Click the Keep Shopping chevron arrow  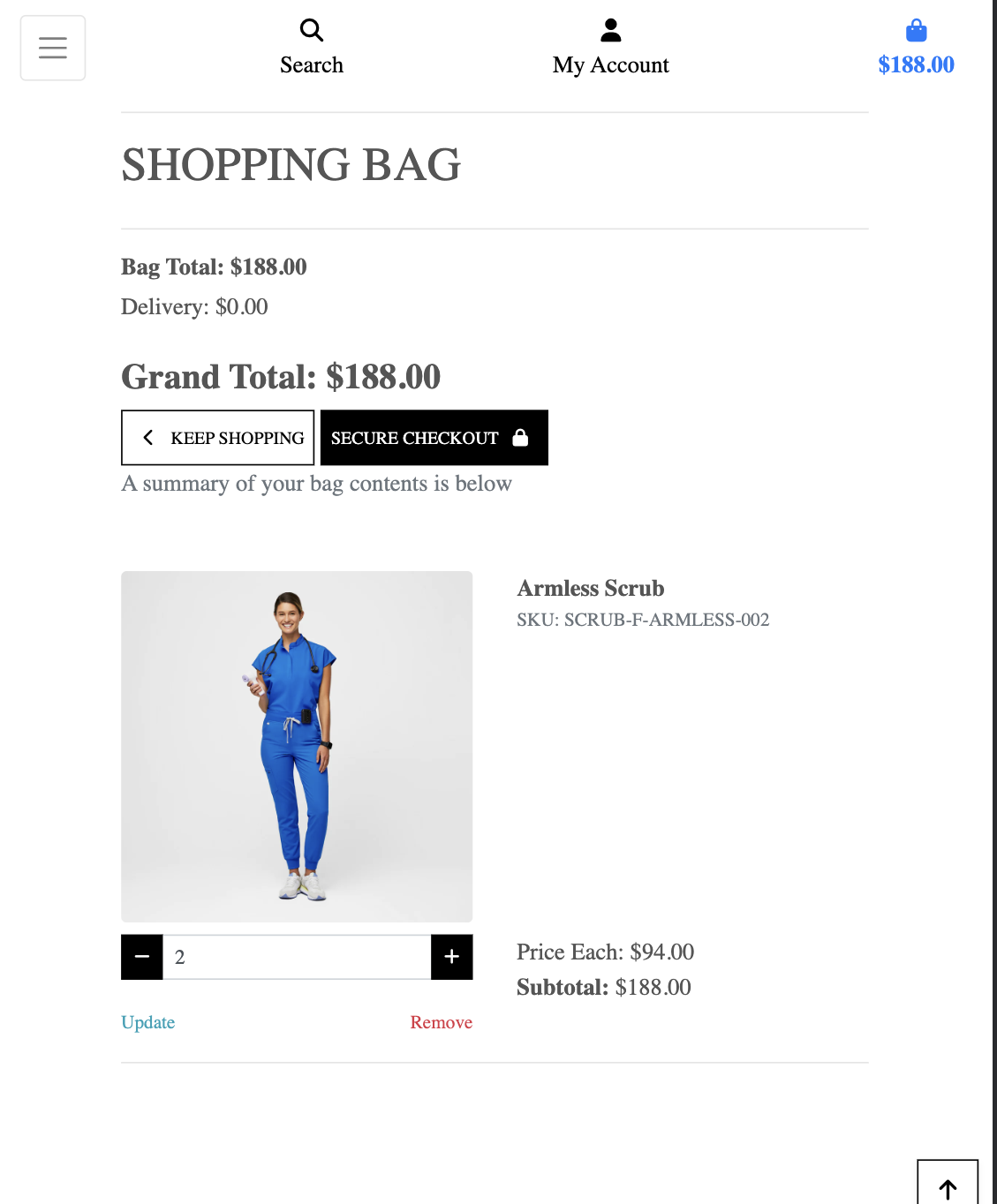click(148, 438)
